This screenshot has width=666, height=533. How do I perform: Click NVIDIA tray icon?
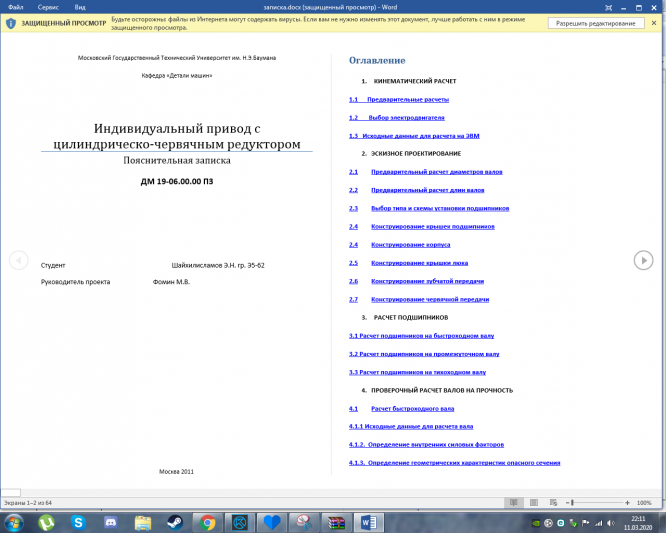536,523
